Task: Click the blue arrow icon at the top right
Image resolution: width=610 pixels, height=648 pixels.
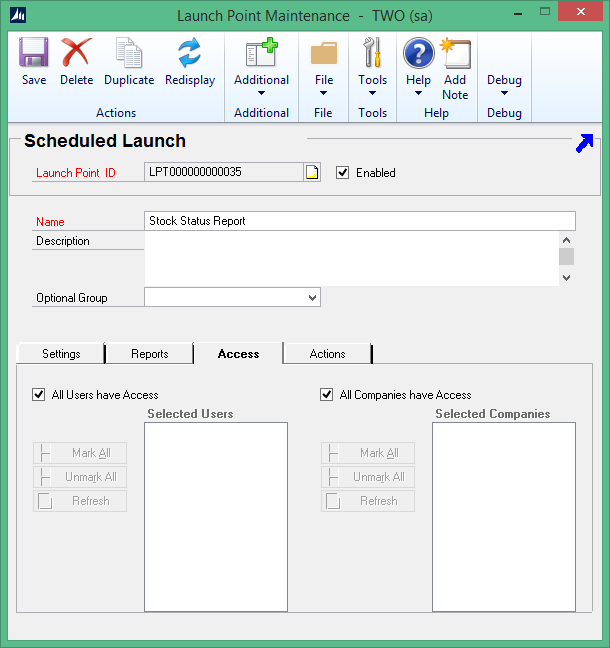Action: [584, 143]
